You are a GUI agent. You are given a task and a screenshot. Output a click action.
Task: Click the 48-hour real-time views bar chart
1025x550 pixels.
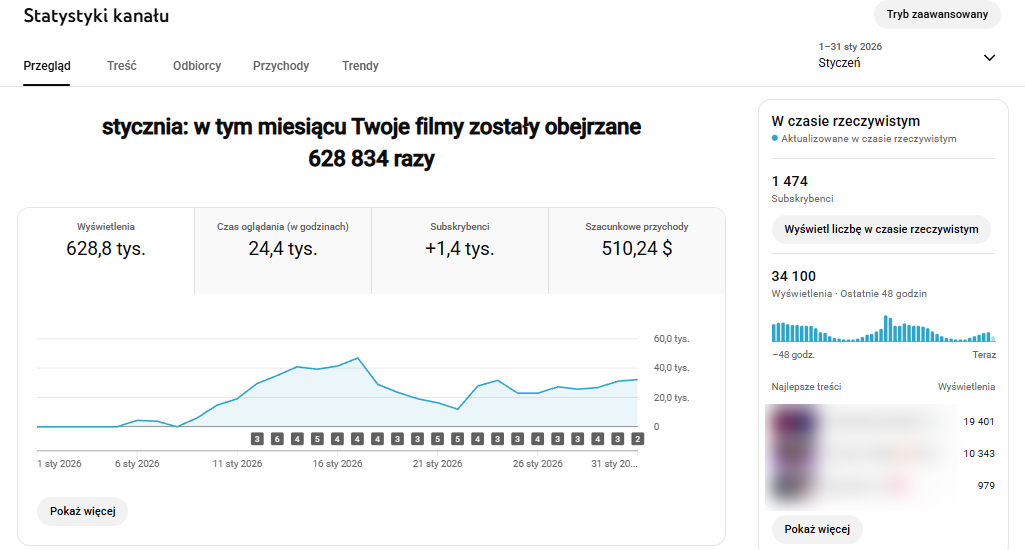(883, 330)
